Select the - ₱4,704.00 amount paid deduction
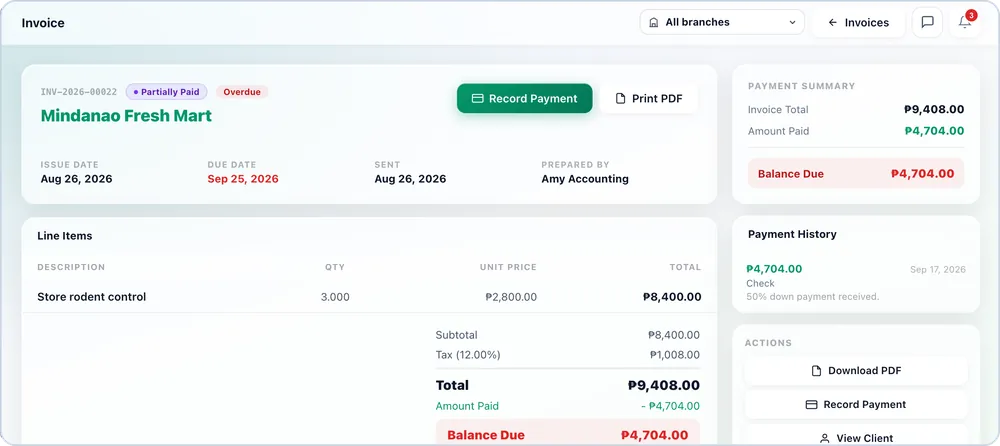This screenshot has height=446, width=1000. (670, 406)
